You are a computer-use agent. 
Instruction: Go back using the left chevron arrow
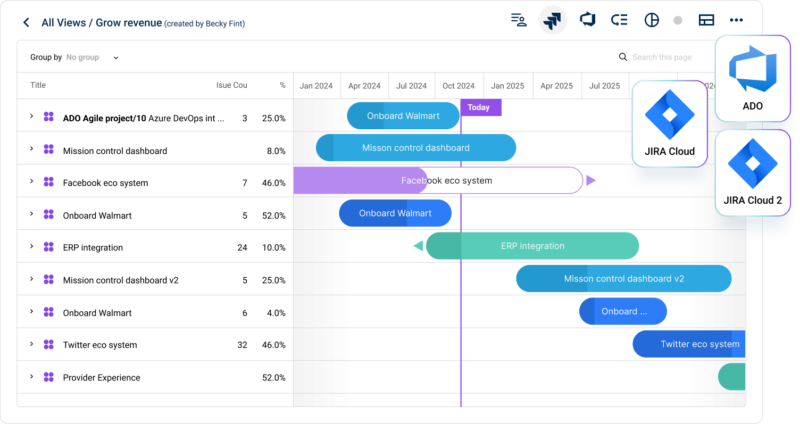(x=26, y=22)
